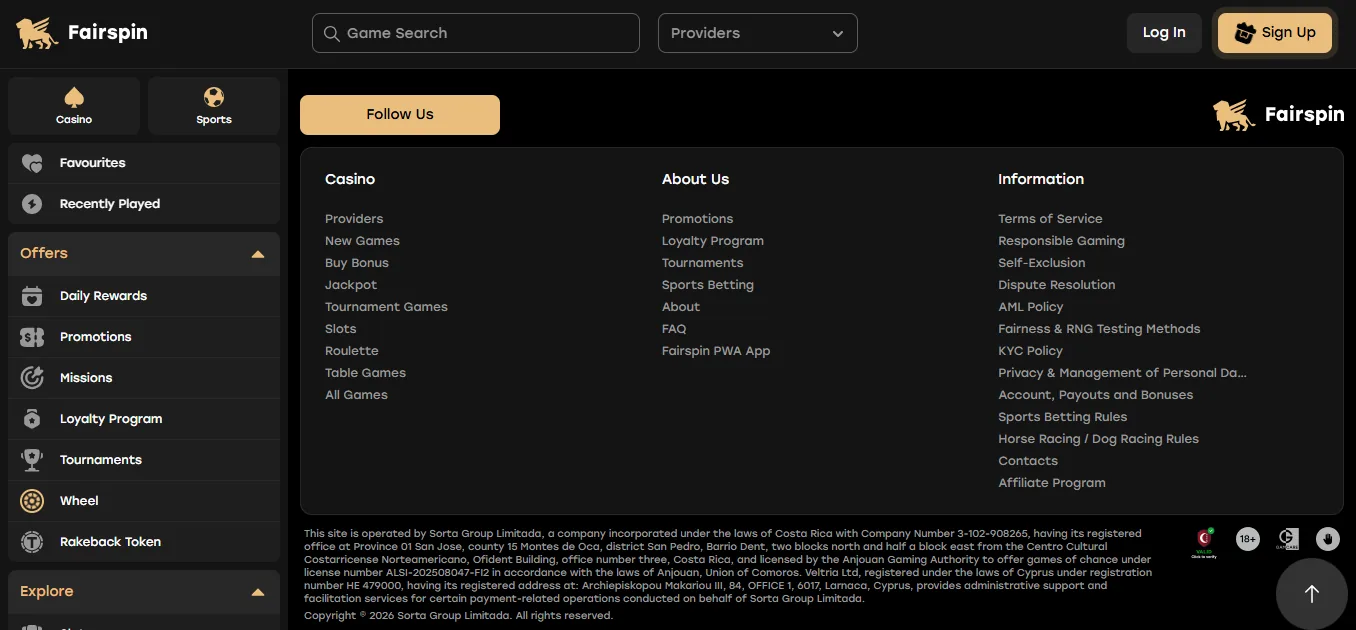The width and height of the screenshot is (1356, 630).
Task: Open the Responsible Gaming link
Action: click(1061, 241)
